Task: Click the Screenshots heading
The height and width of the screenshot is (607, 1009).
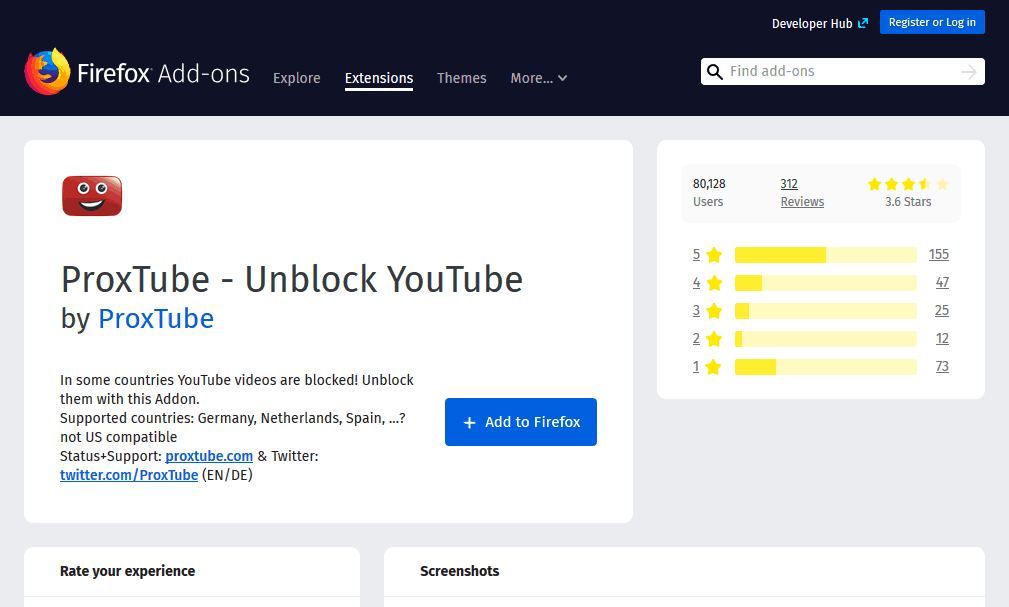Action: (x=459, y=571)
